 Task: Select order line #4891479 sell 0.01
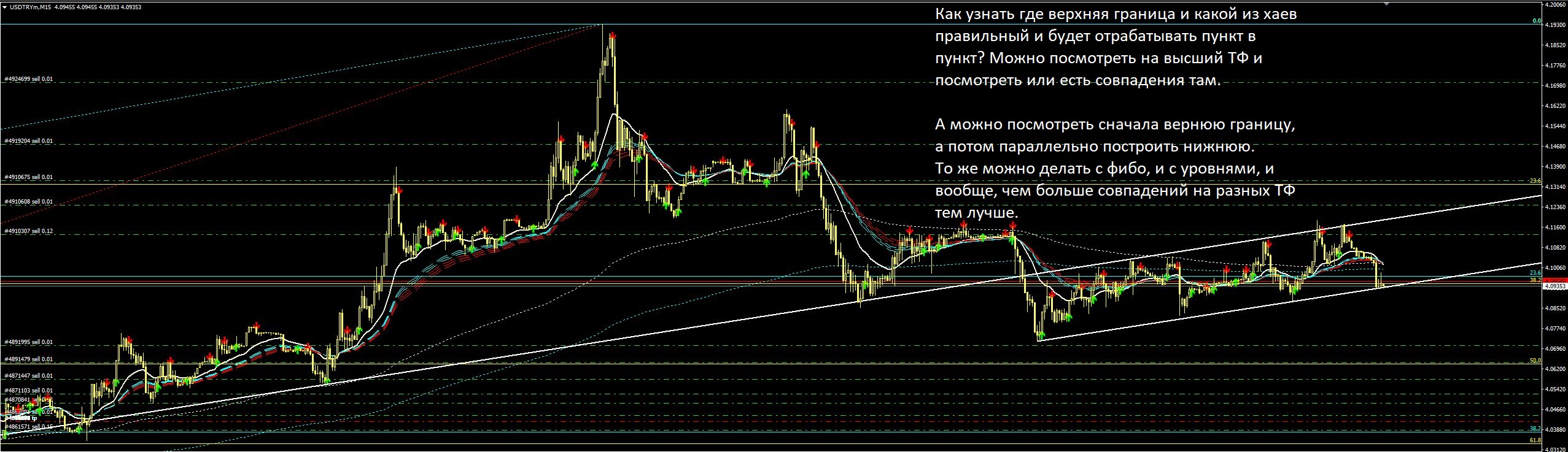point(29,359)
